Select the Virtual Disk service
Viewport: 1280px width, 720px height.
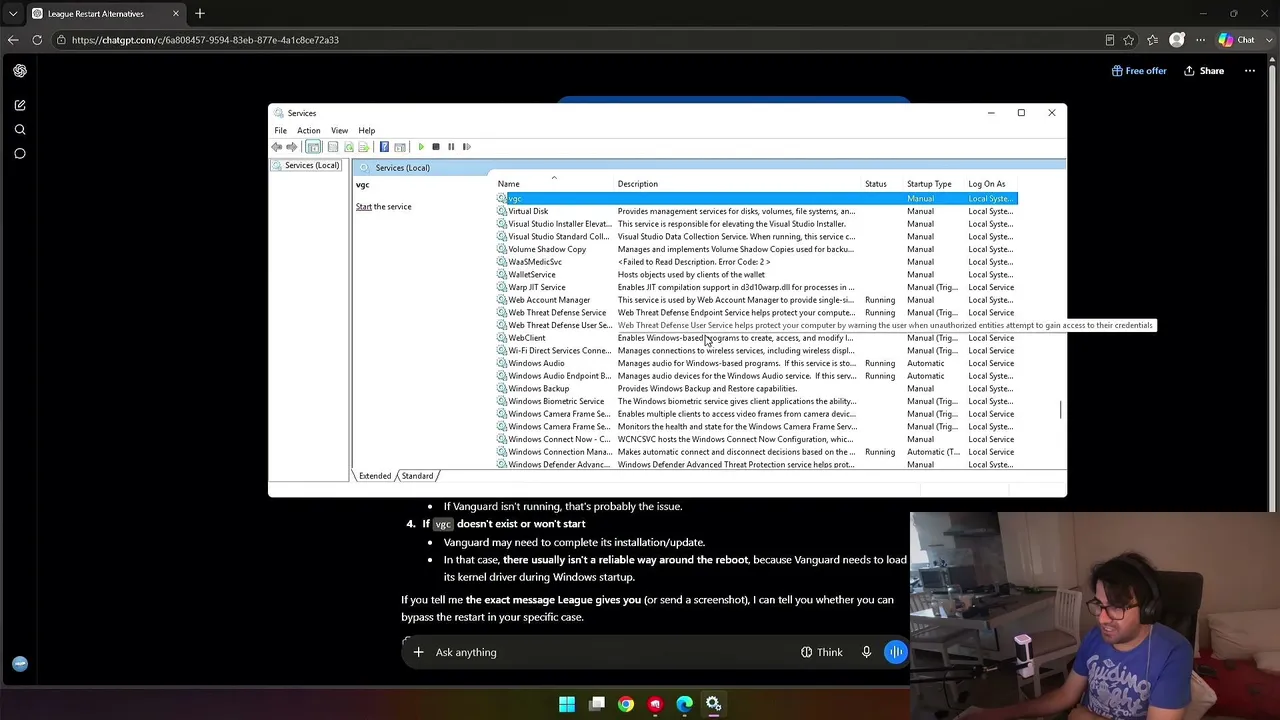coord(757,211)
